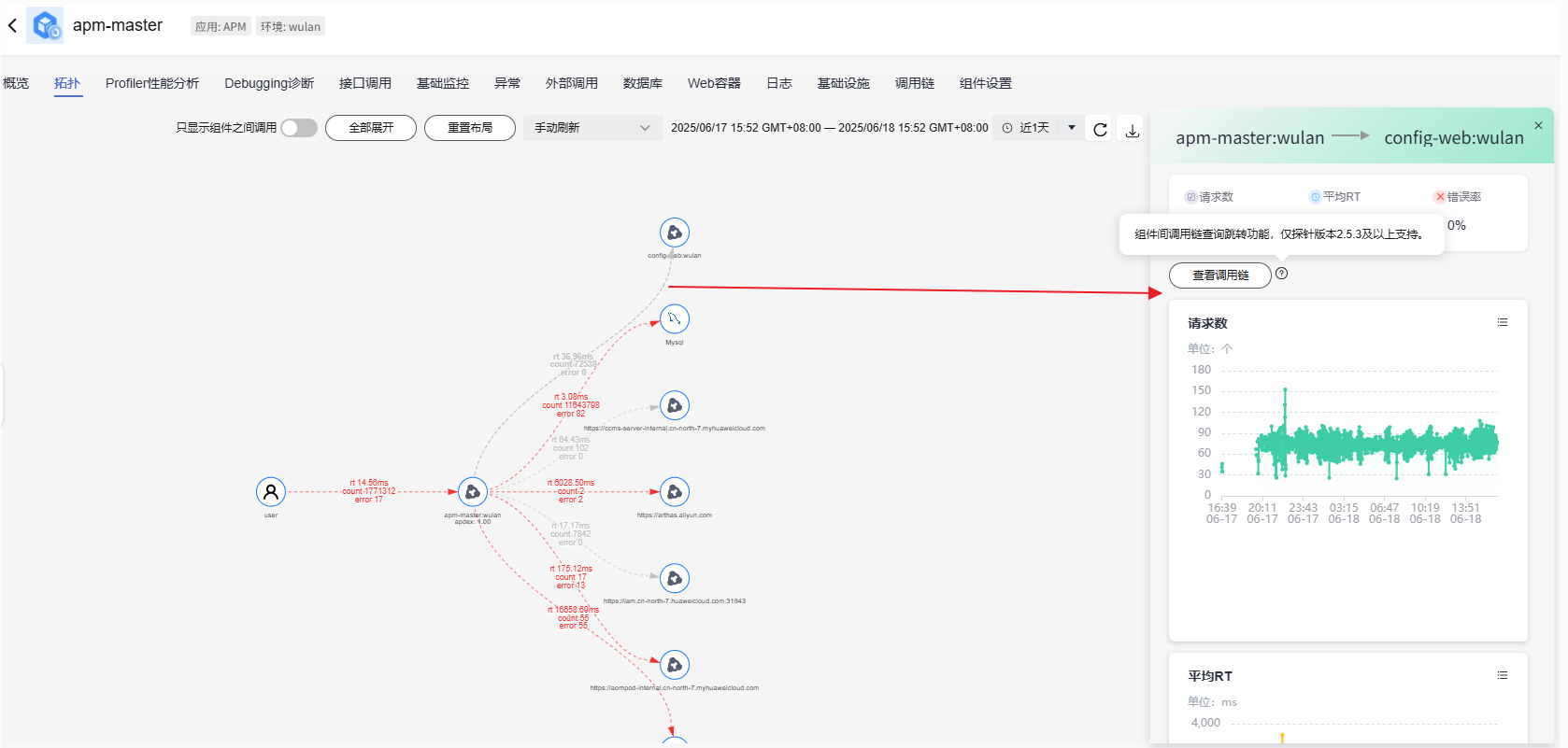Screen dimensions: 1568x748
Task: Select the iam.cn-north-7 node icon
Action: [x=675, y=578]
